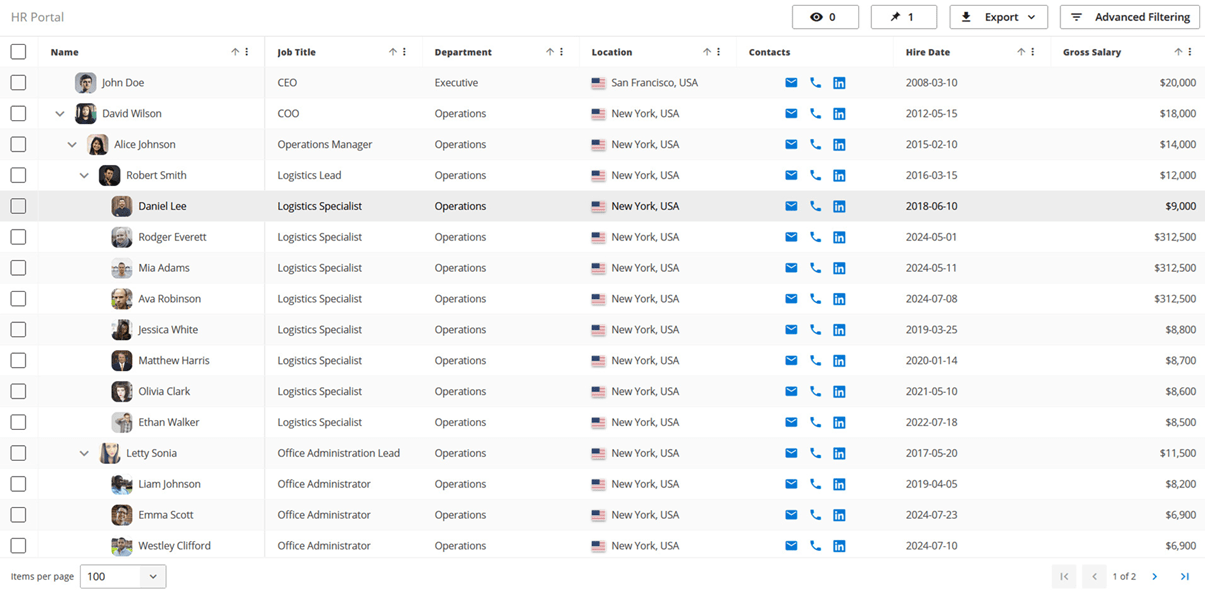Go to the next page arrow
Image resolution: width=1205 pixels, height=591 pixels.
coord(1155,577)
